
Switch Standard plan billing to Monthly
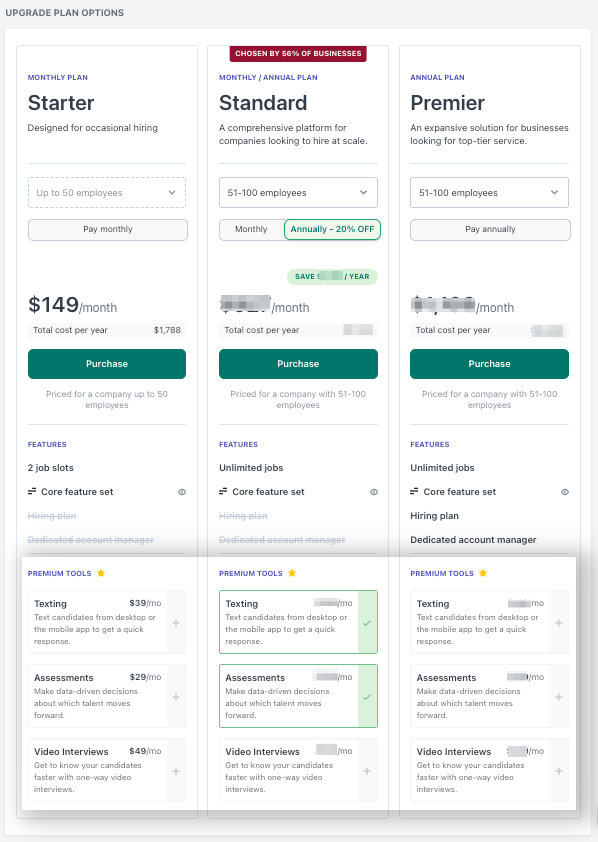pos(251,229)
